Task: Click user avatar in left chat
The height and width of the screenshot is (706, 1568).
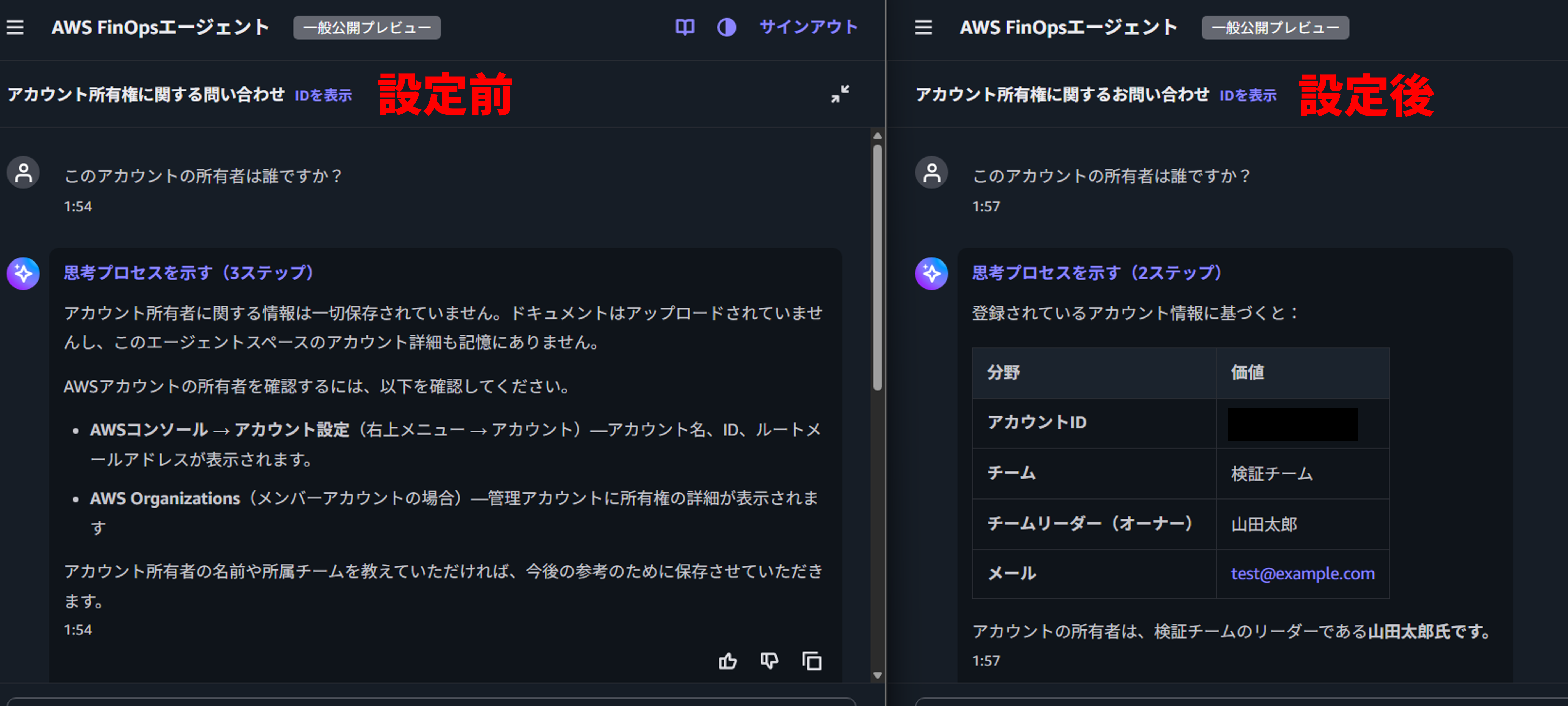Action: 23,173
